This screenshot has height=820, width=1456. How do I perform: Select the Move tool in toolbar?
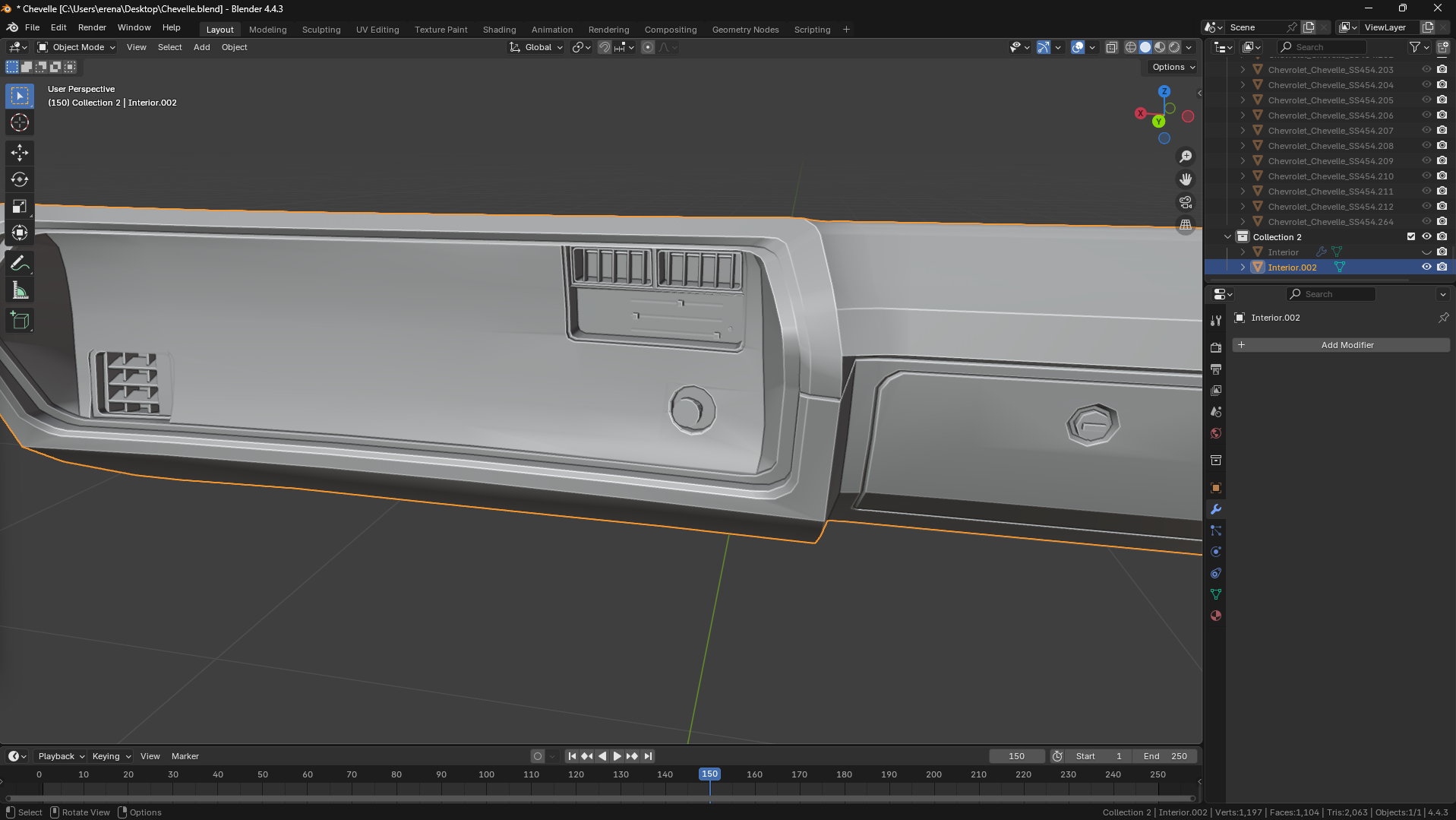tap(20, 153)
